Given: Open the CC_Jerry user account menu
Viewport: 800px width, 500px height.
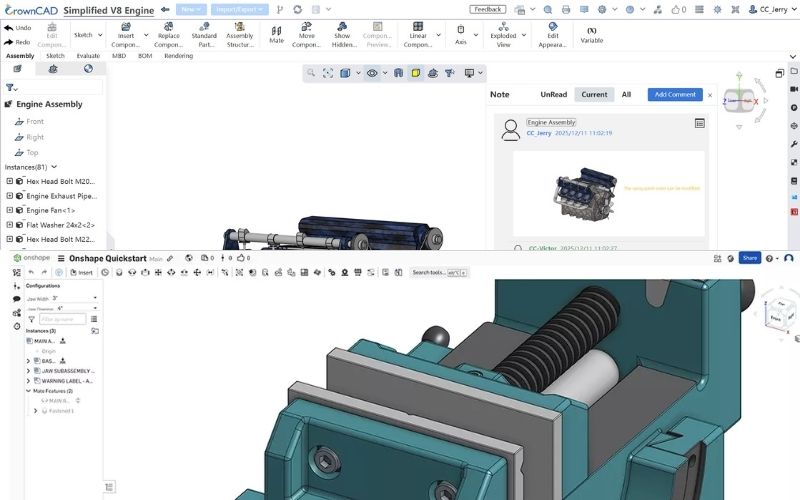Looking at the screenshot, I should [x=771, y=9].
